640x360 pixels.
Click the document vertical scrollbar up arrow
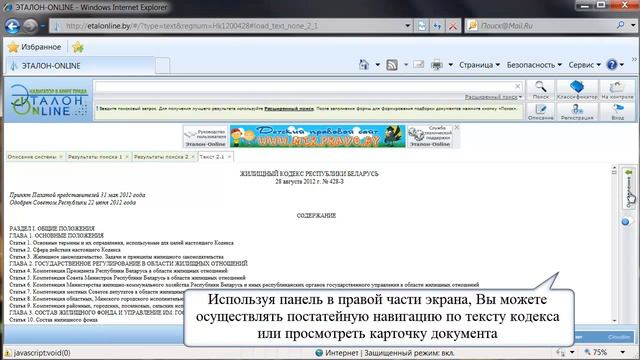(x=614, y=168)
